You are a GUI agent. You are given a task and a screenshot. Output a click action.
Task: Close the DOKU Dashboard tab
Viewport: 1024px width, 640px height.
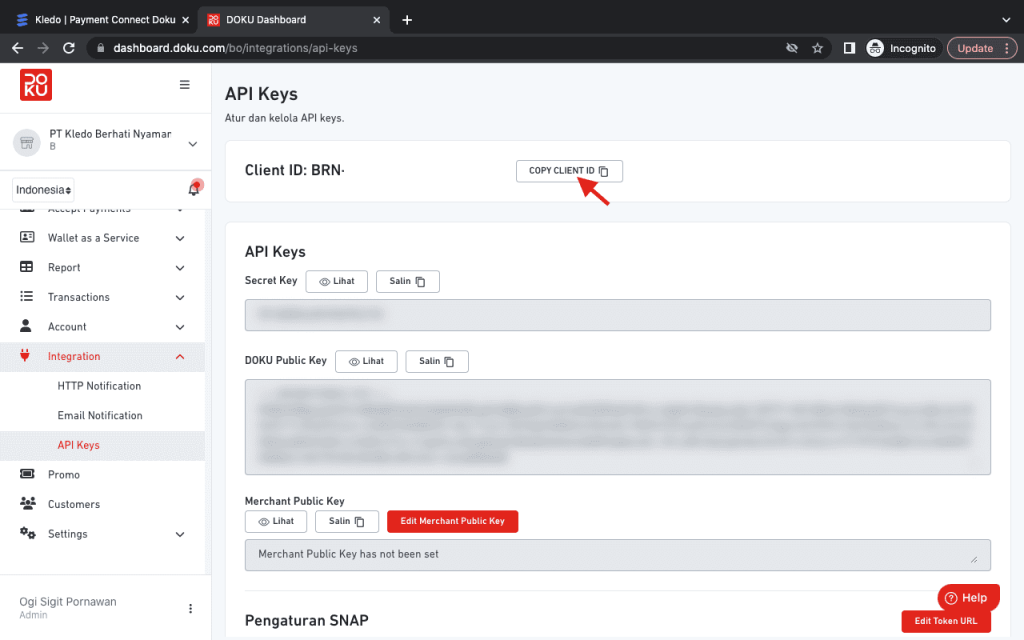[x=376, y=20]
